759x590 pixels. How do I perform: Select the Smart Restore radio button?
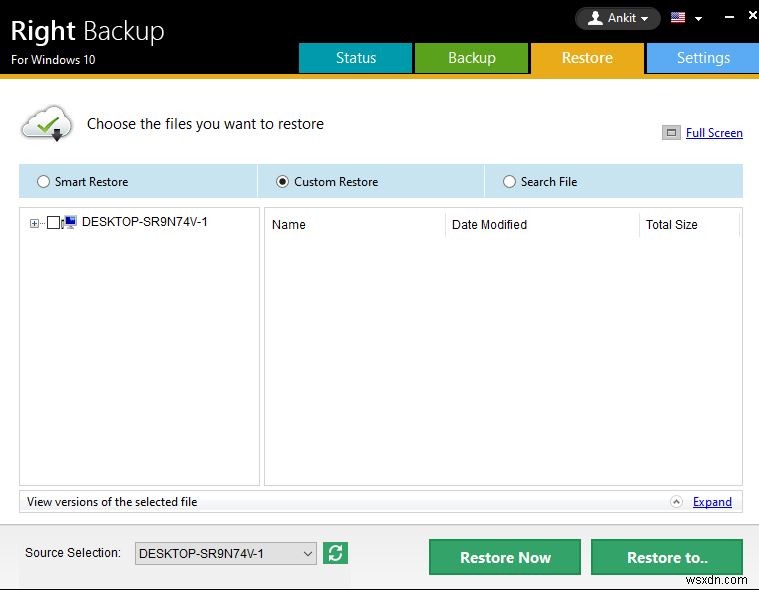point(44,182)
